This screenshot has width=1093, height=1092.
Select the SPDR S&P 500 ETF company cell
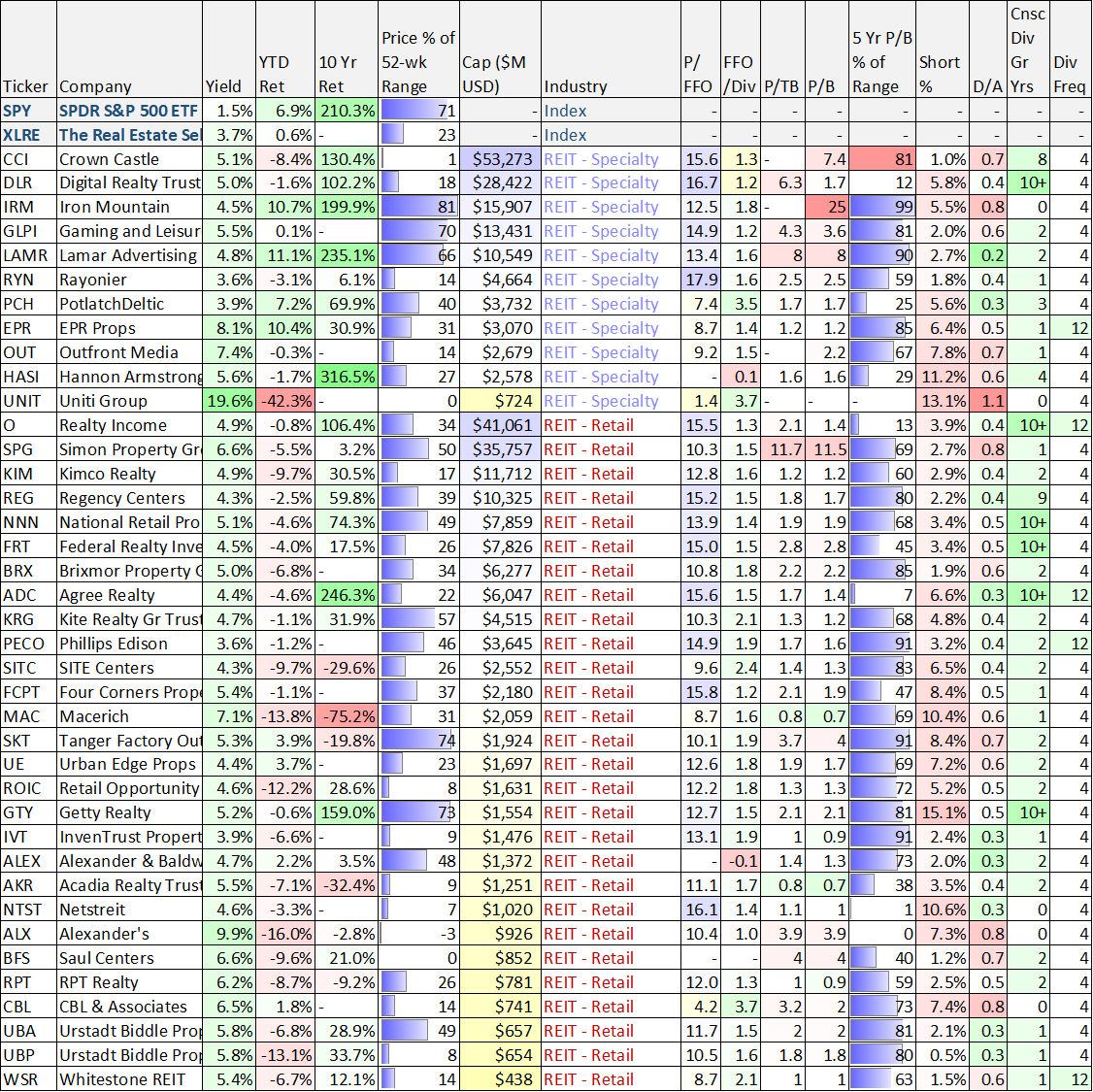click(x=130, y=110)
